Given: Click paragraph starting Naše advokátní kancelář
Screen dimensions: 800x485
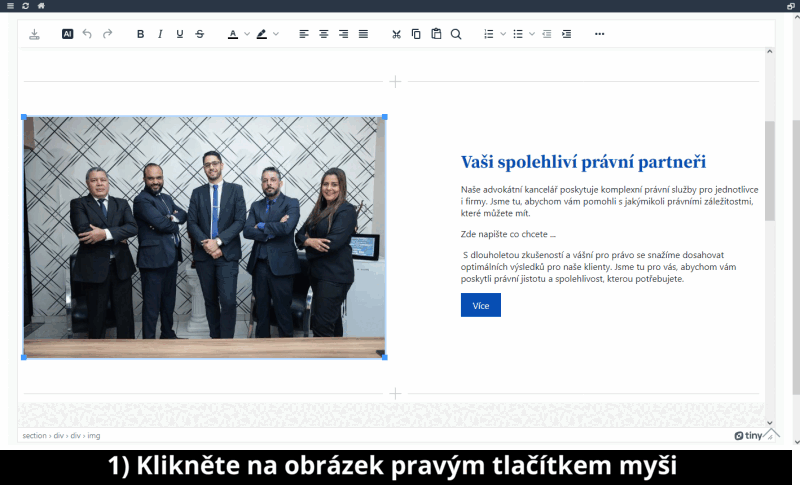Looking at the screenshot, I should pos(610,201).
